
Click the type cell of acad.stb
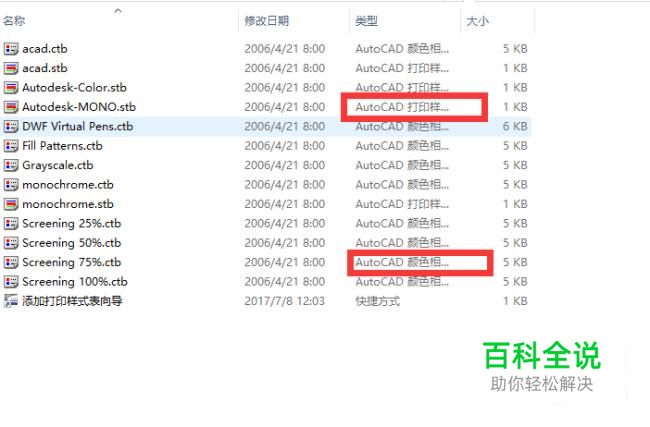click(x=402, y=68)
